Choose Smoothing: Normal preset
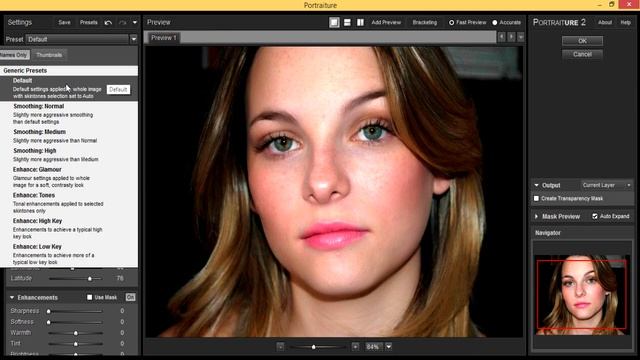The height and width of the screenshot is (360, 640). 69,114
